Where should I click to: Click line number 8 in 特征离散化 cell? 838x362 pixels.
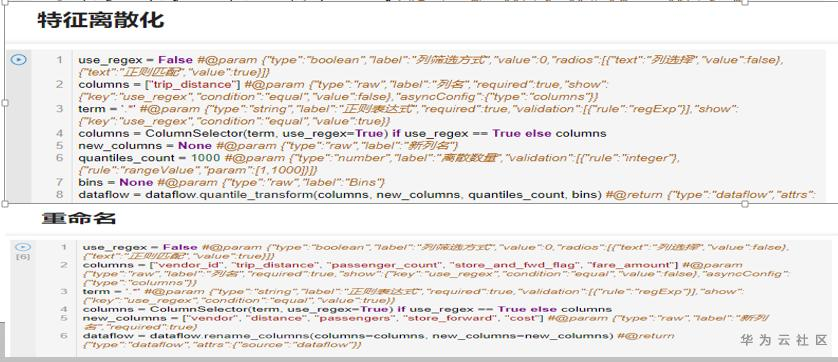(59, 195)
